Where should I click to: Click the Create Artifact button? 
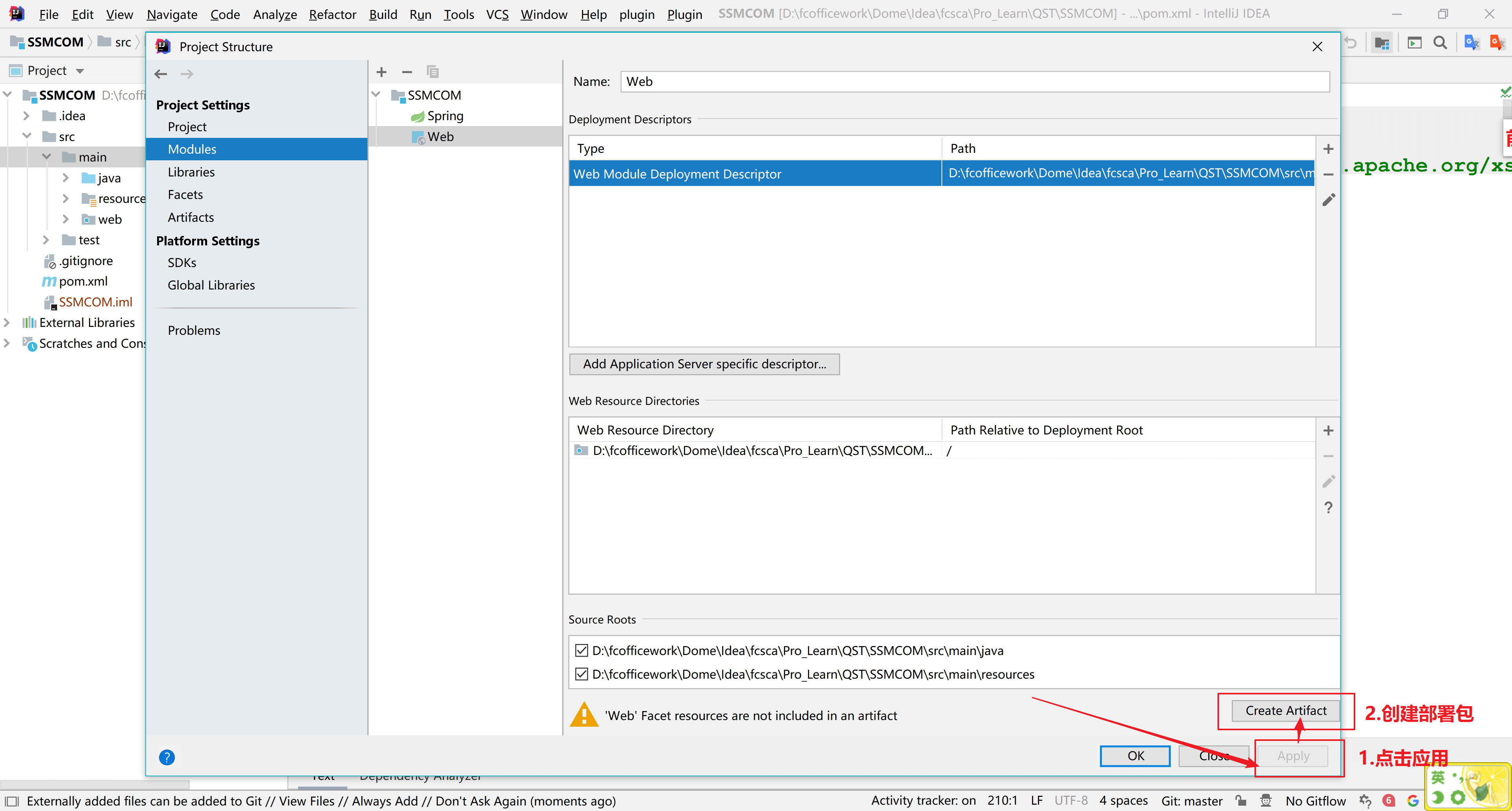[x=1286, y=711]
